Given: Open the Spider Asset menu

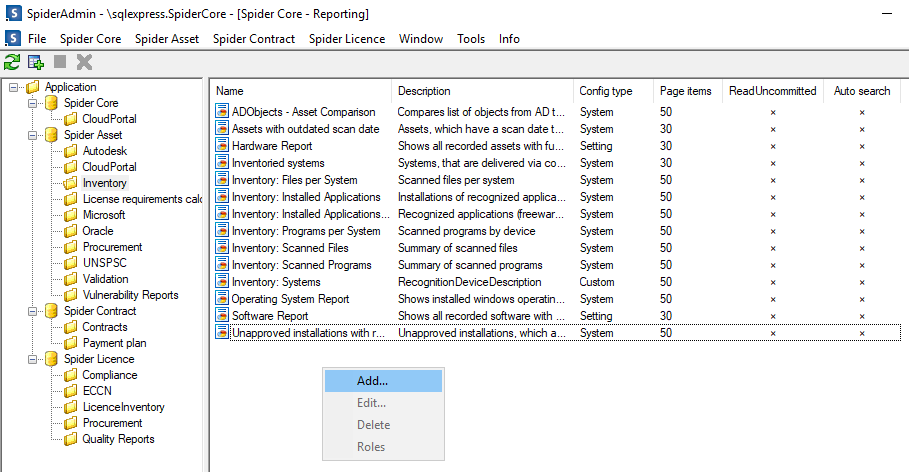Looking at the screenshot, I should [x=167, y=39].
